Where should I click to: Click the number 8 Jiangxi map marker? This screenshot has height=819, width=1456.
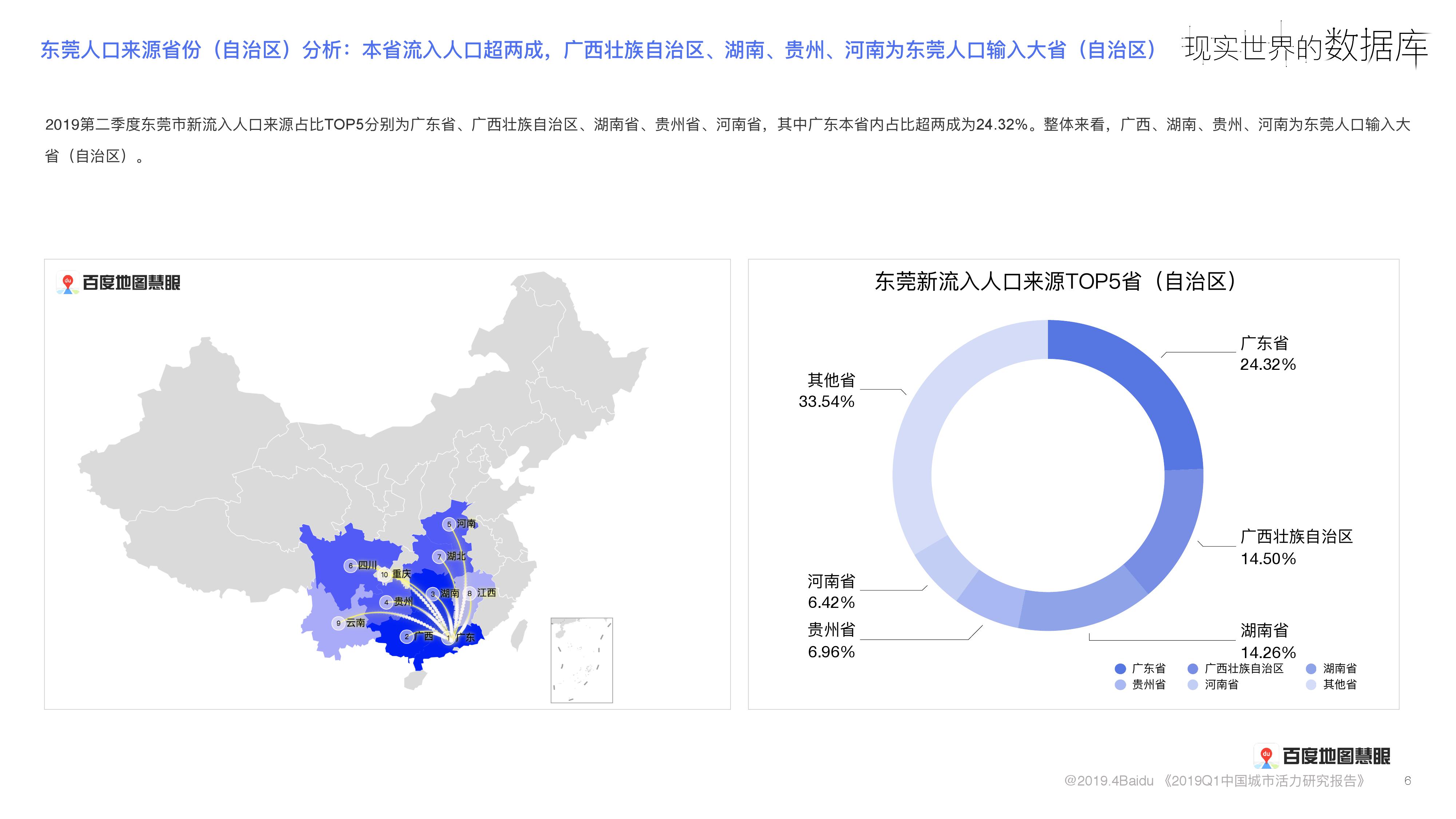coord(469,593)
